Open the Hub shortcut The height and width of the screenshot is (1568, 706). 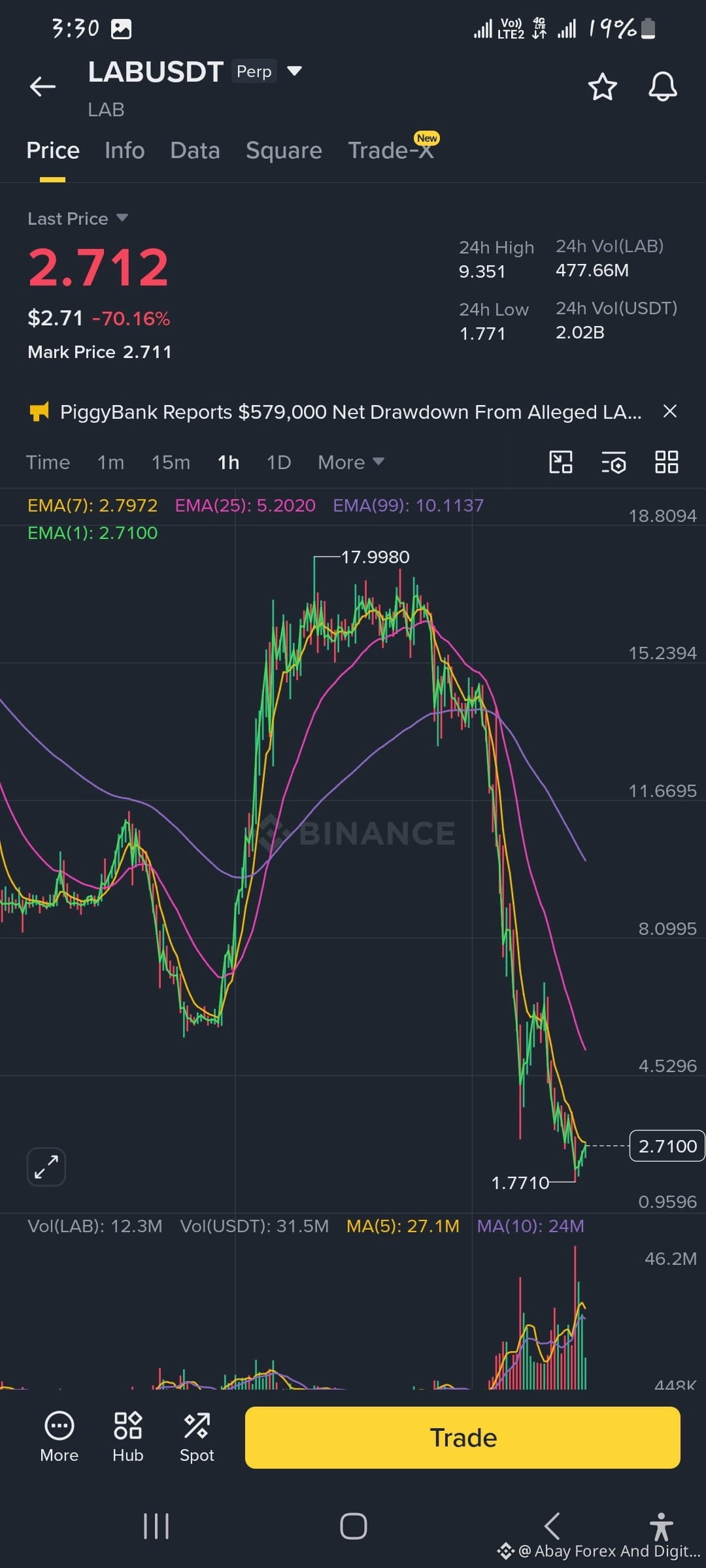pos(127,1437)
